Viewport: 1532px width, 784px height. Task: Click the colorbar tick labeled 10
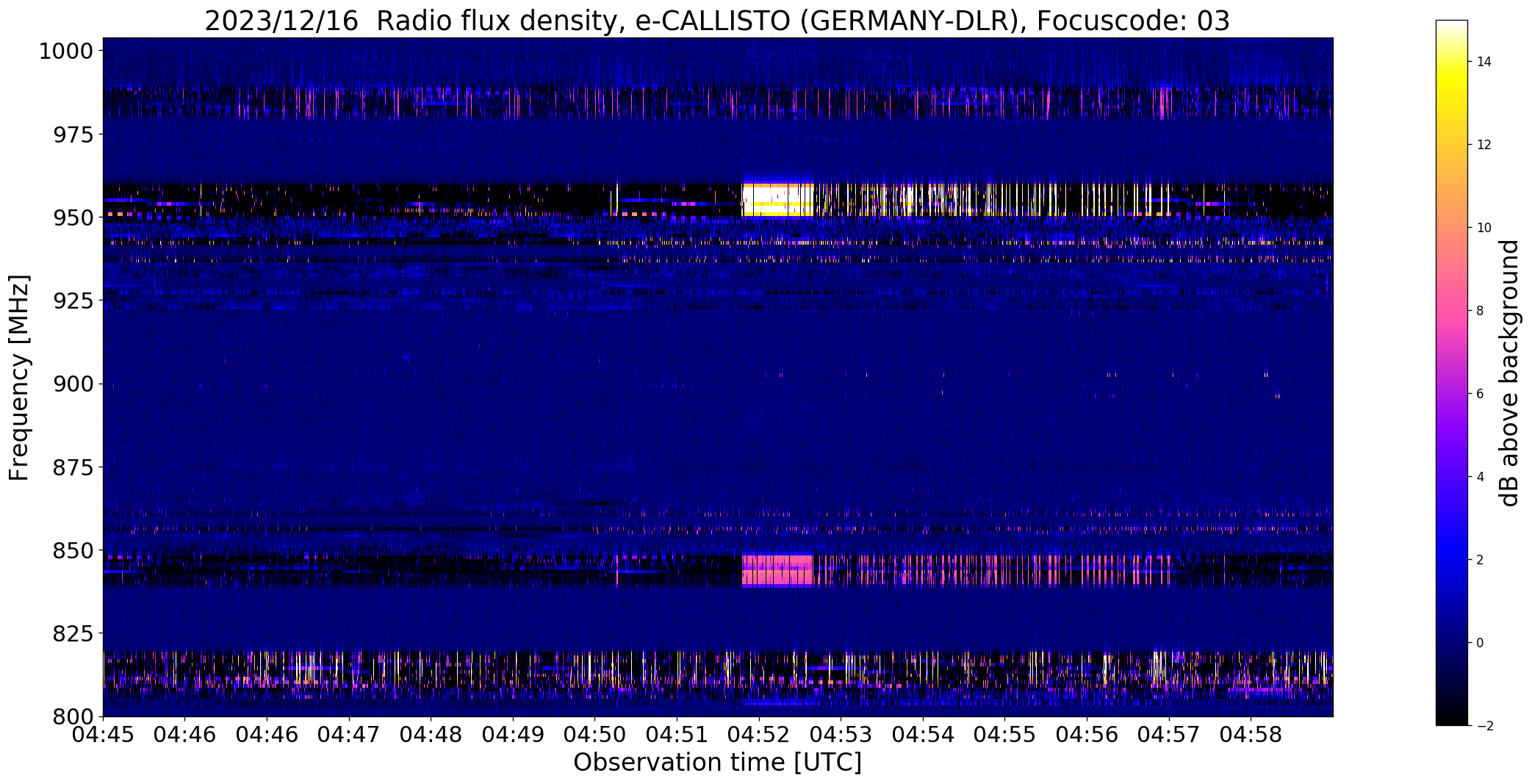click(1484, 228)
